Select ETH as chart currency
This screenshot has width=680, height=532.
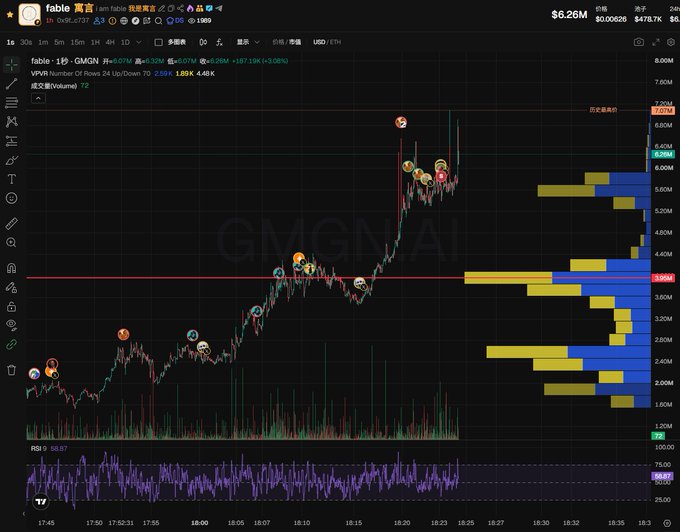(x=336, y=42)
